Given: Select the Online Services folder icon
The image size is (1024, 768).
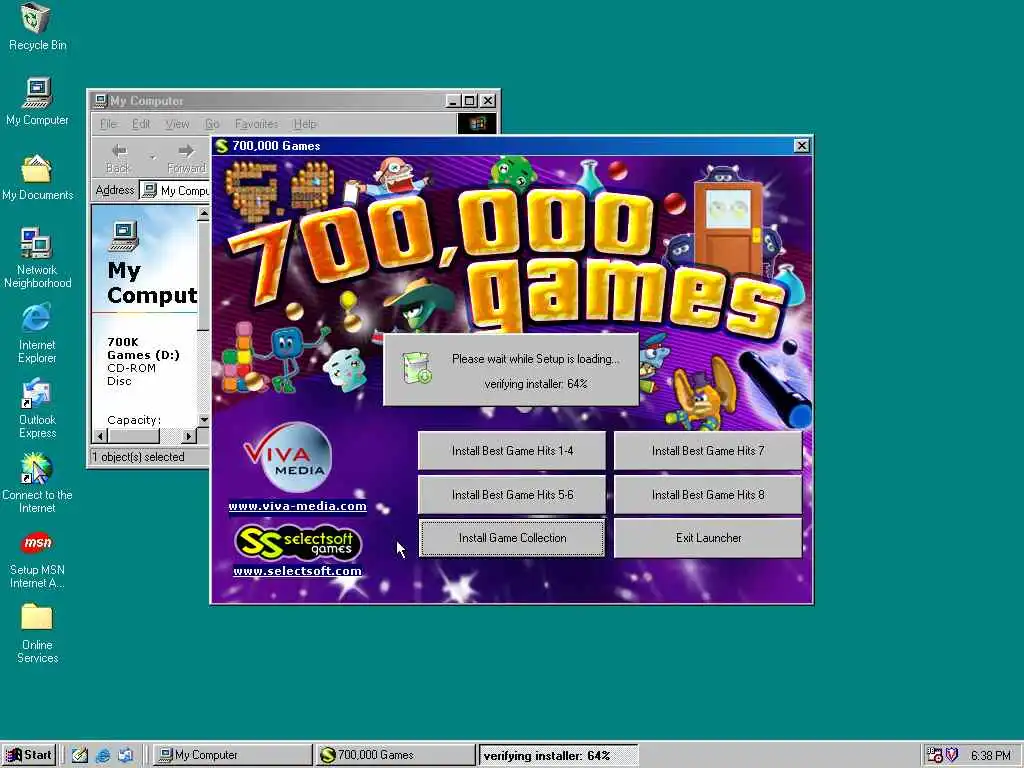Looking at the screenshot, I should point(37,633).
